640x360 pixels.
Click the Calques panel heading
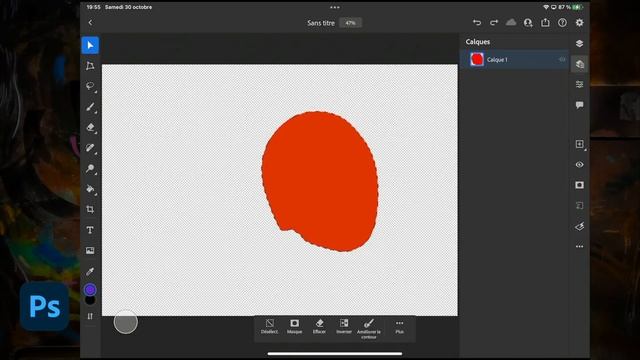(478, 42)
